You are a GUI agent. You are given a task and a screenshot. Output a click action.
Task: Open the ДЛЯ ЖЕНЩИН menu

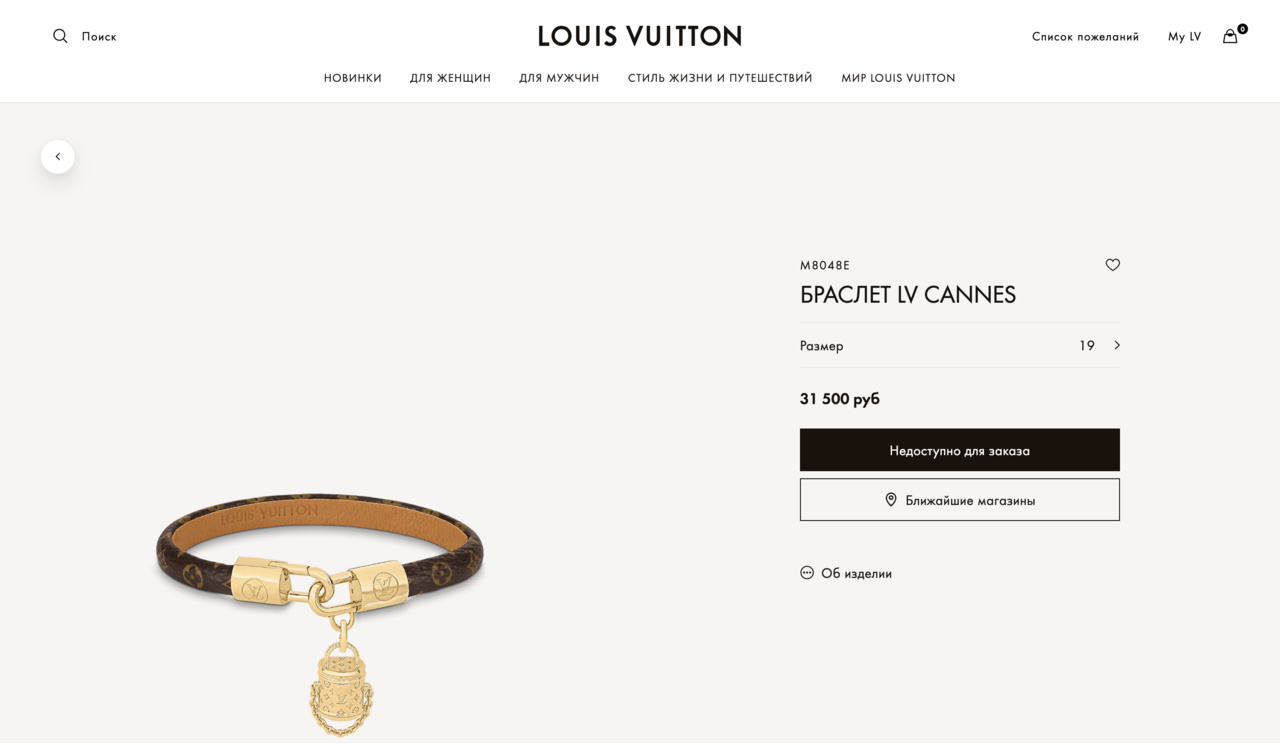click(450, 78)
